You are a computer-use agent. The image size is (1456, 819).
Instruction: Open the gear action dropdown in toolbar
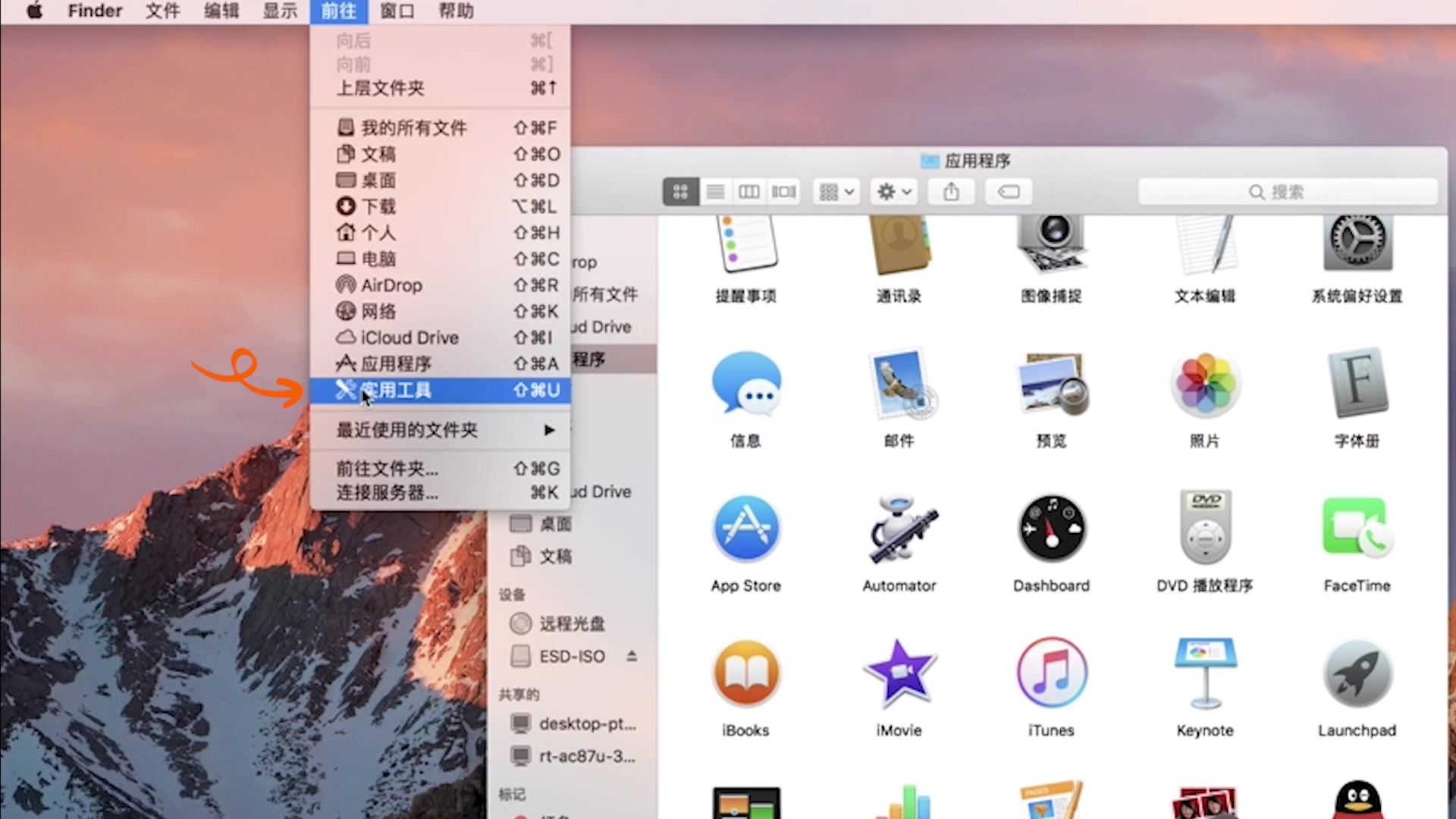(894, 192)
